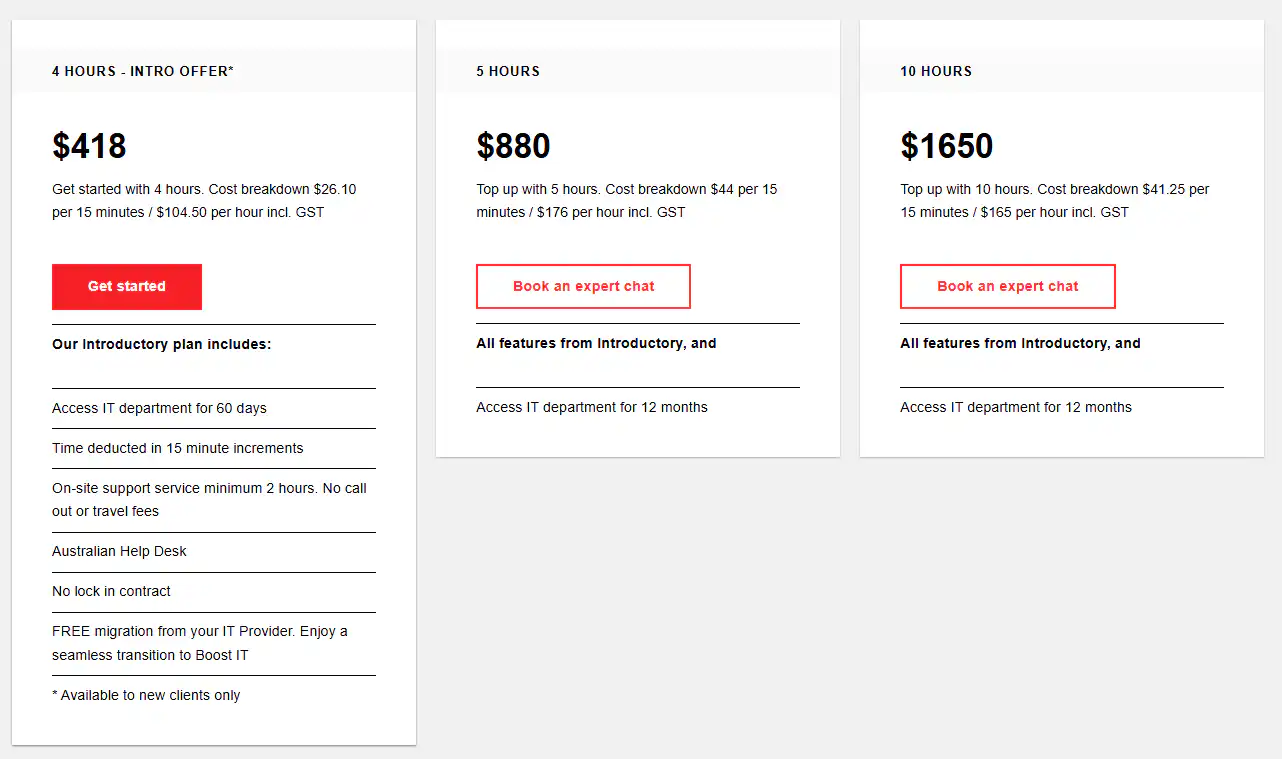Image resolution: width=1282 pixels, height=759 pixels.
Task: Select the 4 HOURS - INTRO OFFER plan header
Action: pyautogui.click(x=142, y=71)
